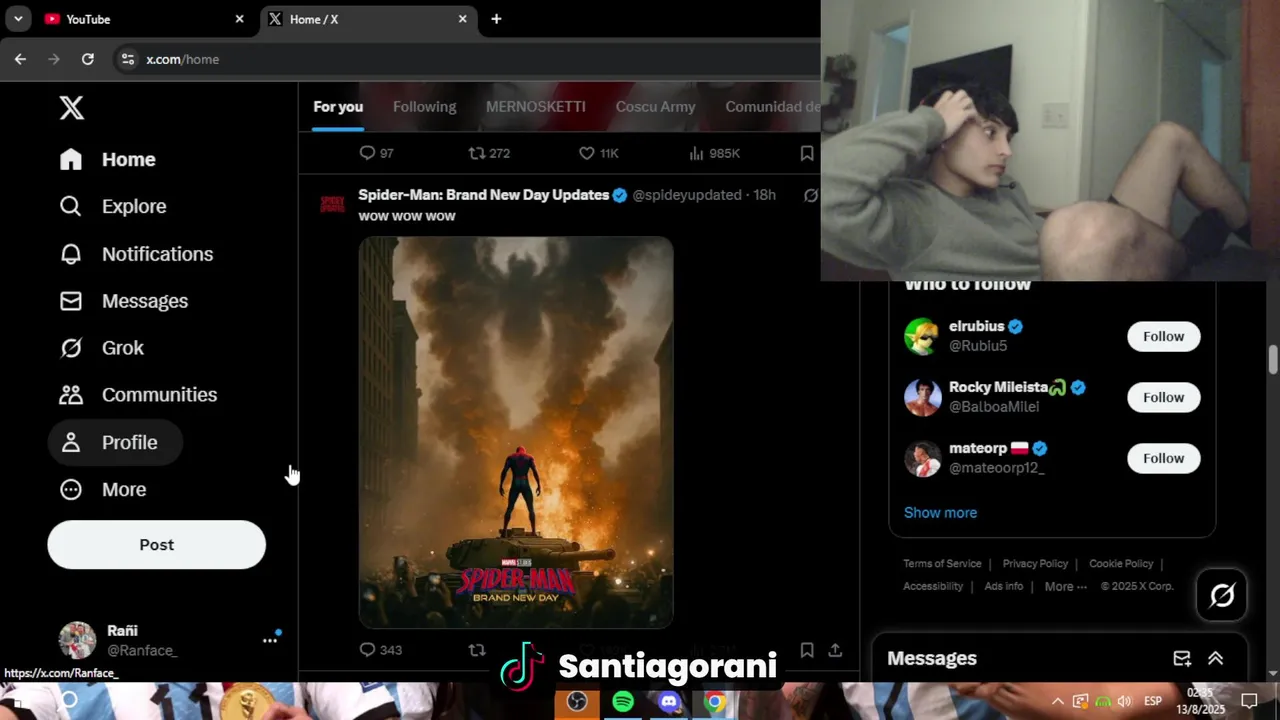The image size is (1280, 720).
Task: Open Privacy Policy link
Action: point(1035,563)
